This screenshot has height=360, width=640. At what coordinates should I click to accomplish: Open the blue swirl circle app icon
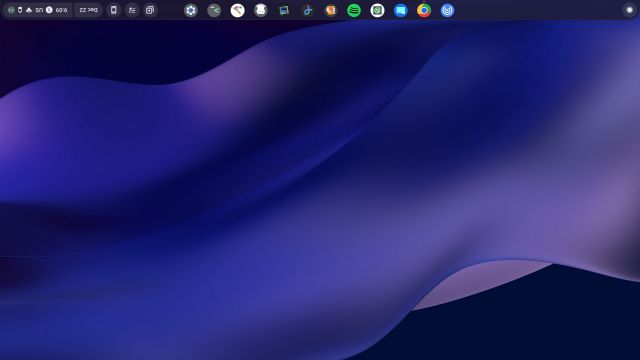[x=447, y=10]
